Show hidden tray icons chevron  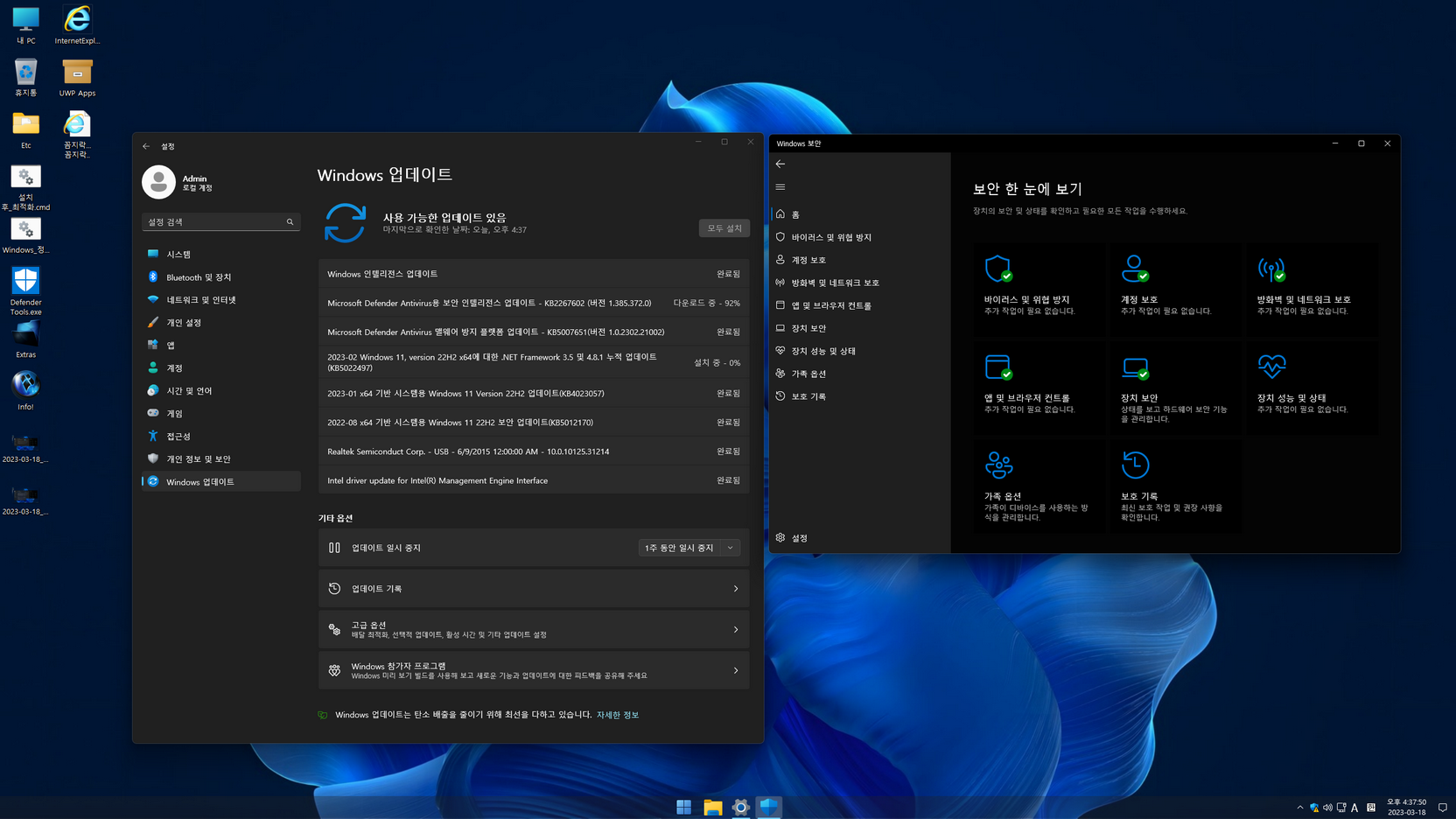1300,808
